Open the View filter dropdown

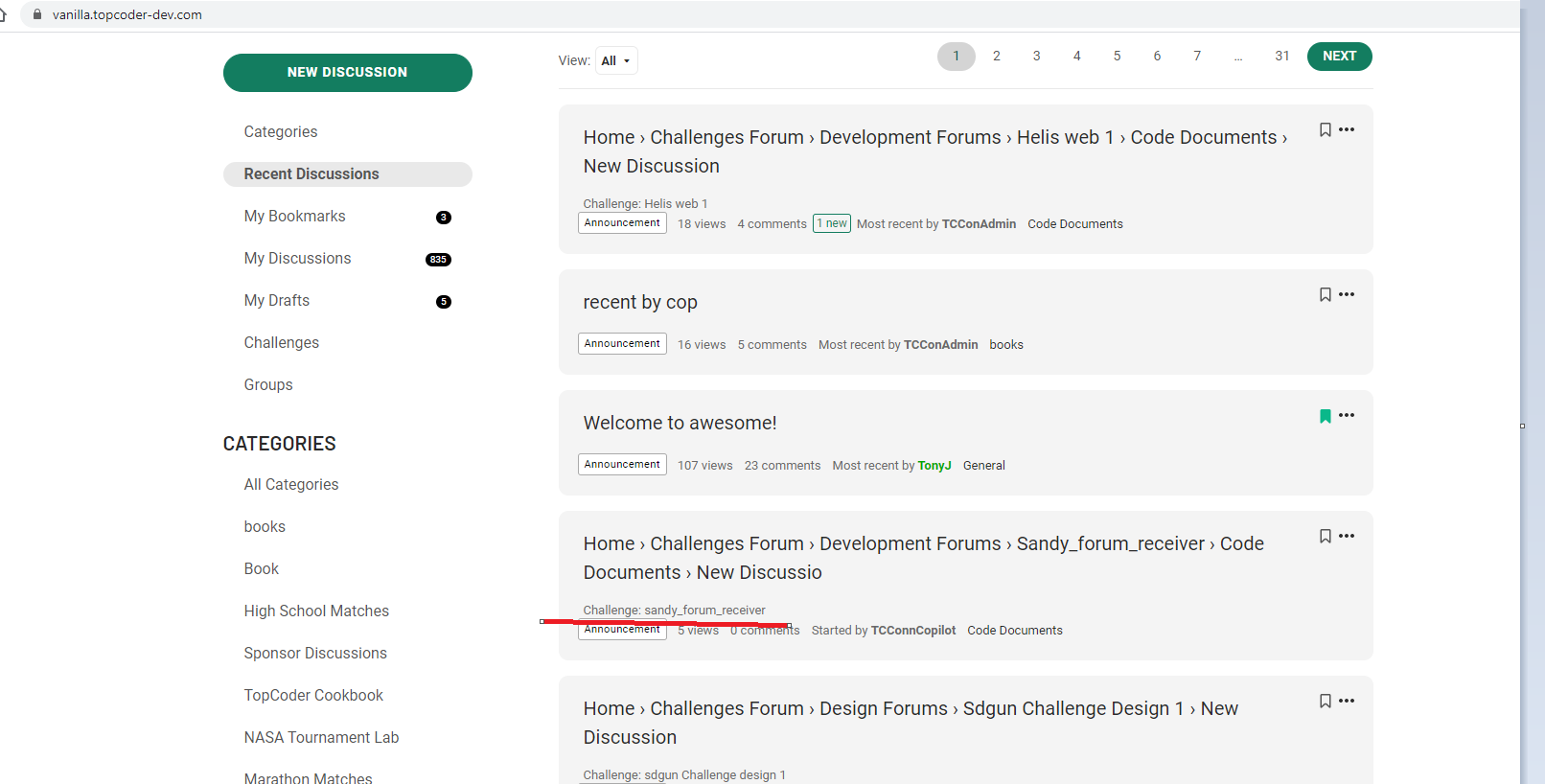[616, 60]
